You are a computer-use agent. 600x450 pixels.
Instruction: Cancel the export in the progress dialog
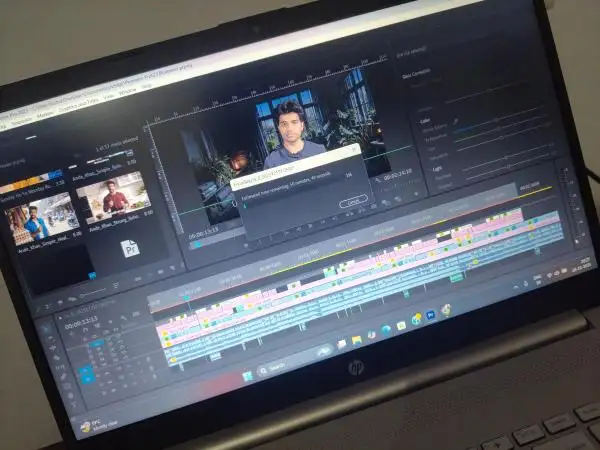tap(353, 201)
